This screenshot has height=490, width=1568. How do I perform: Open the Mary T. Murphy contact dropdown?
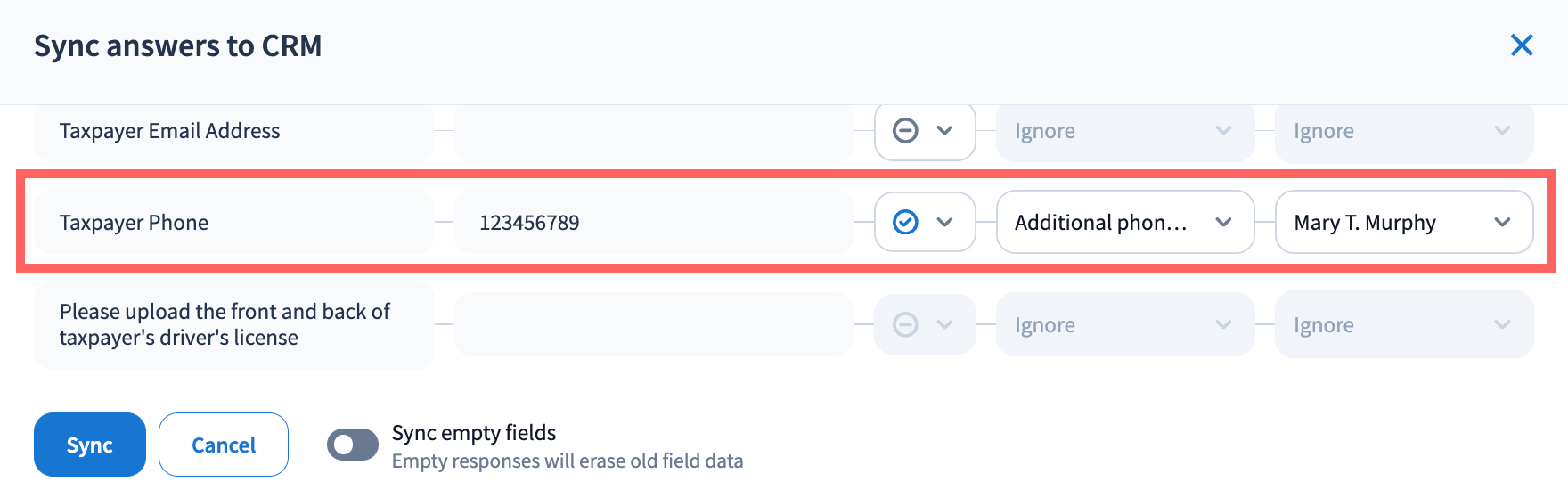point(1403,222)
